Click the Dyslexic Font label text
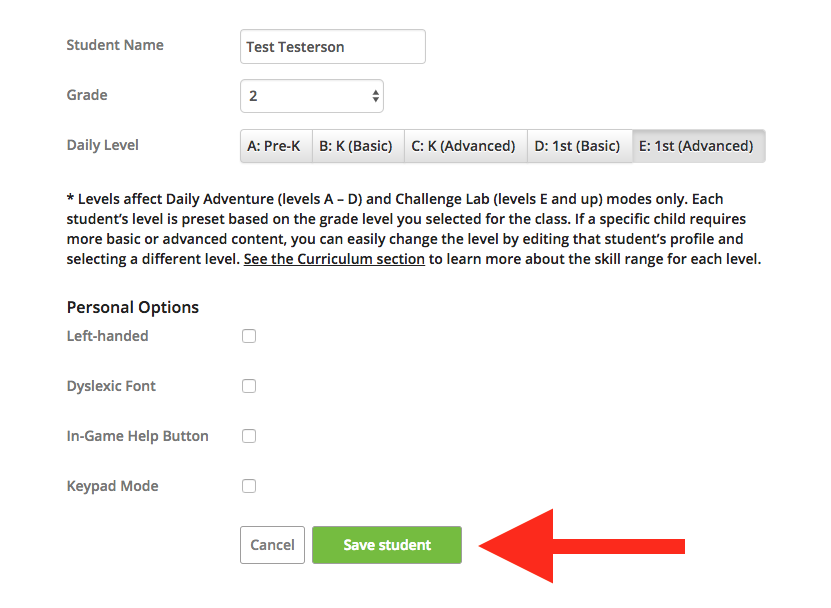The height and width of the screenshot is (608, 831). tap(111, 386)
